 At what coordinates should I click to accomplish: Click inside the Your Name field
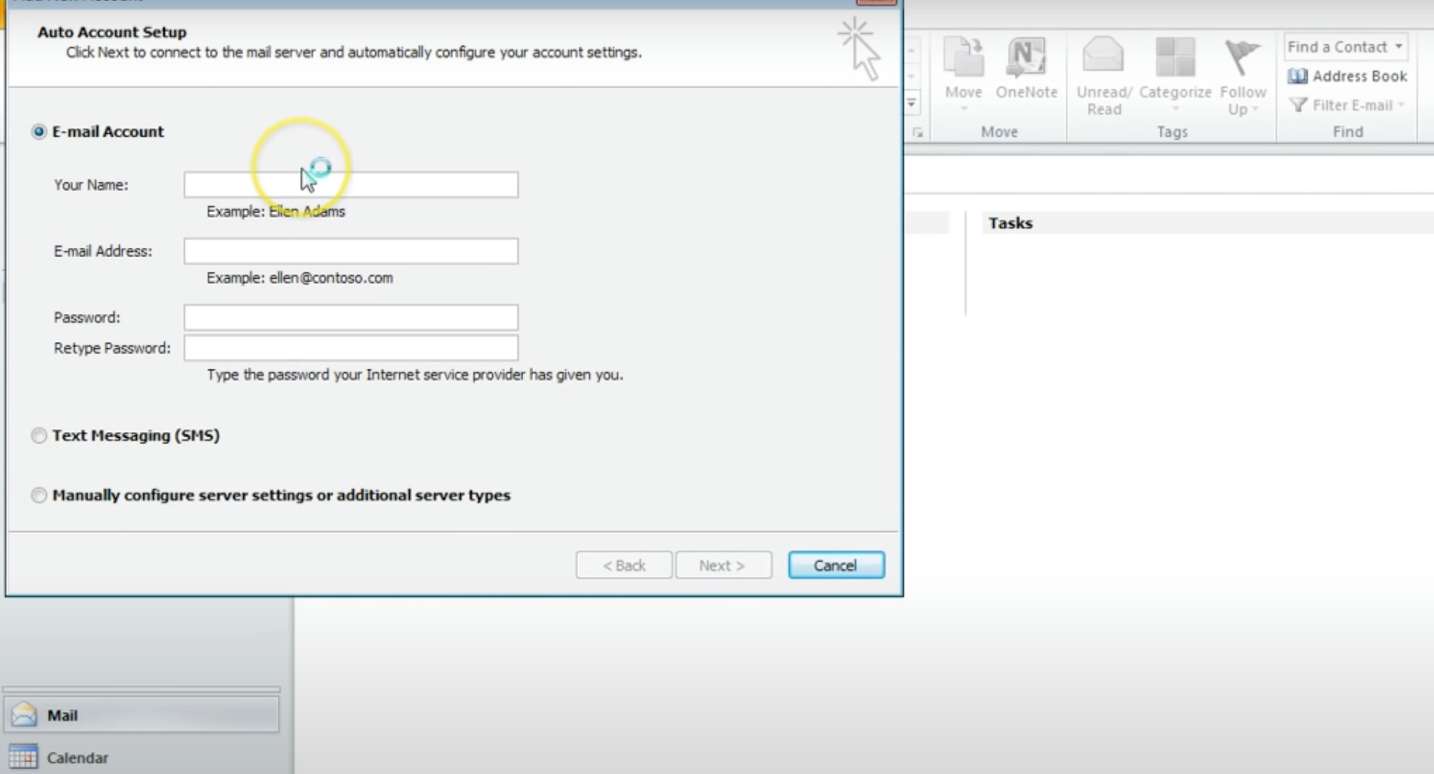click(x=350, y=184)
